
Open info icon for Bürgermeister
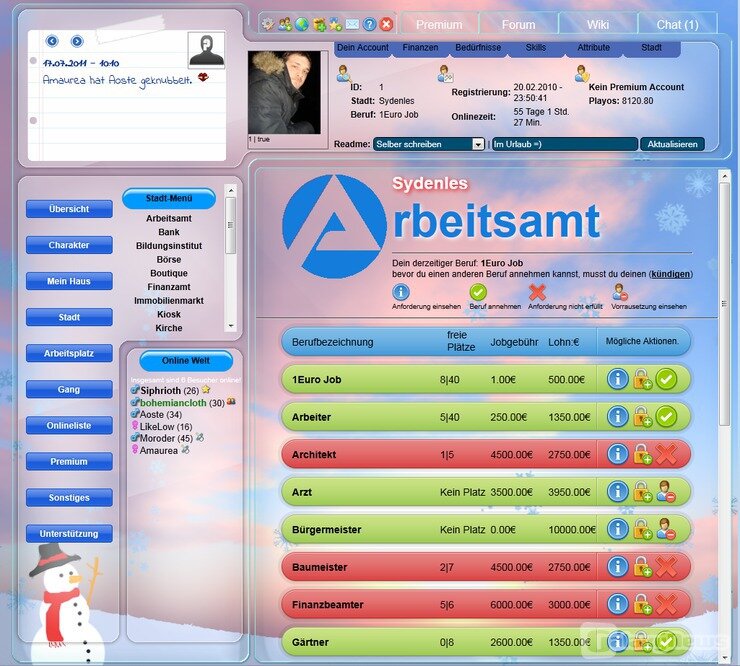[617, 529]
